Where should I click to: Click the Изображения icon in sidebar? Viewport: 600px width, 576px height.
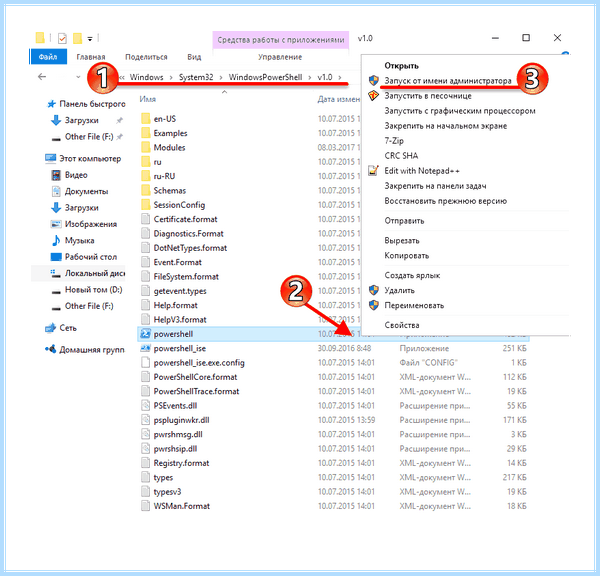click(56, 224)
